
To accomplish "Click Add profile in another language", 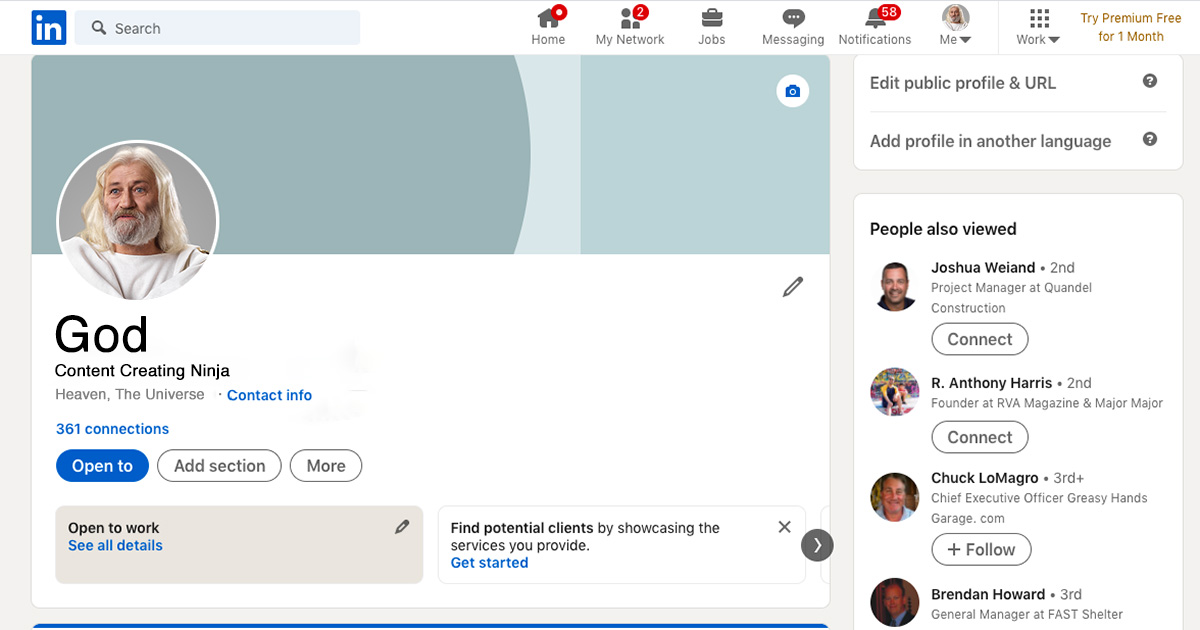I will pos(990,141).
